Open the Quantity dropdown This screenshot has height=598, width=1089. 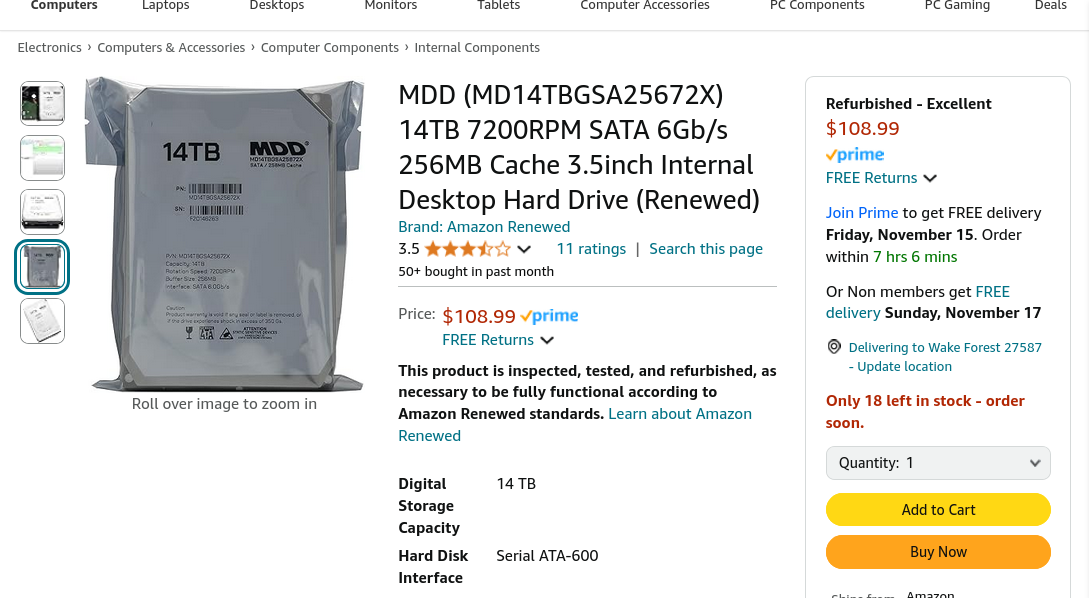[x=938, y=463]
